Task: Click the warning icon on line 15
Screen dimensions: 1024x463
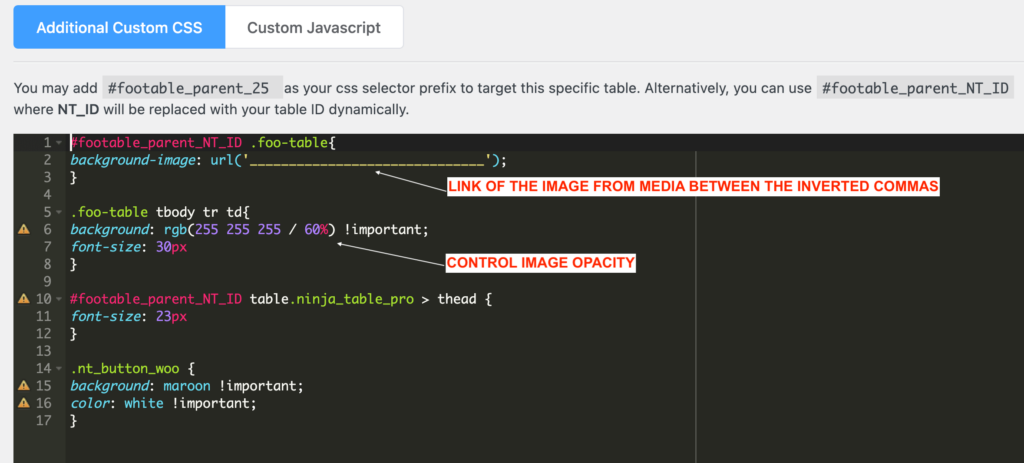Action: tap(24, 386)
